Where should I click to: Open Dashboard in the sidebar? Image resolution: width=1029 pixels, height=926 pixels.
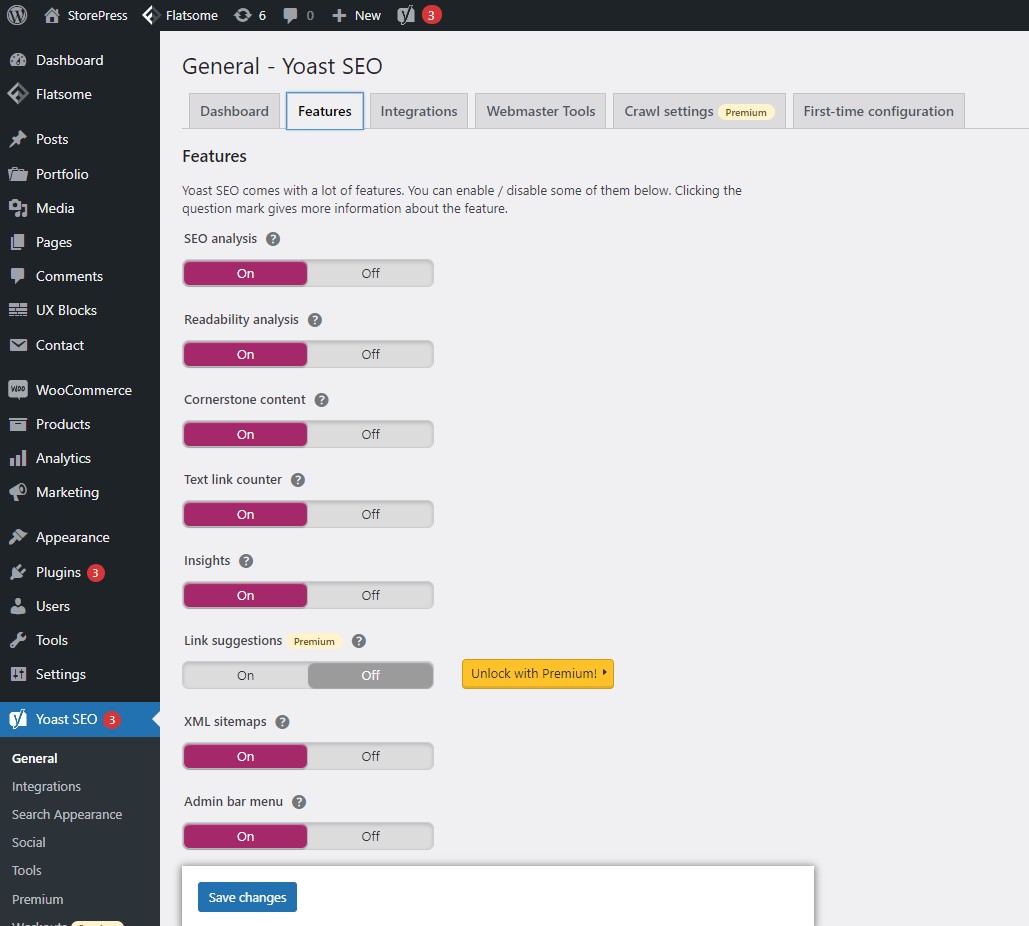click(80, 60)
